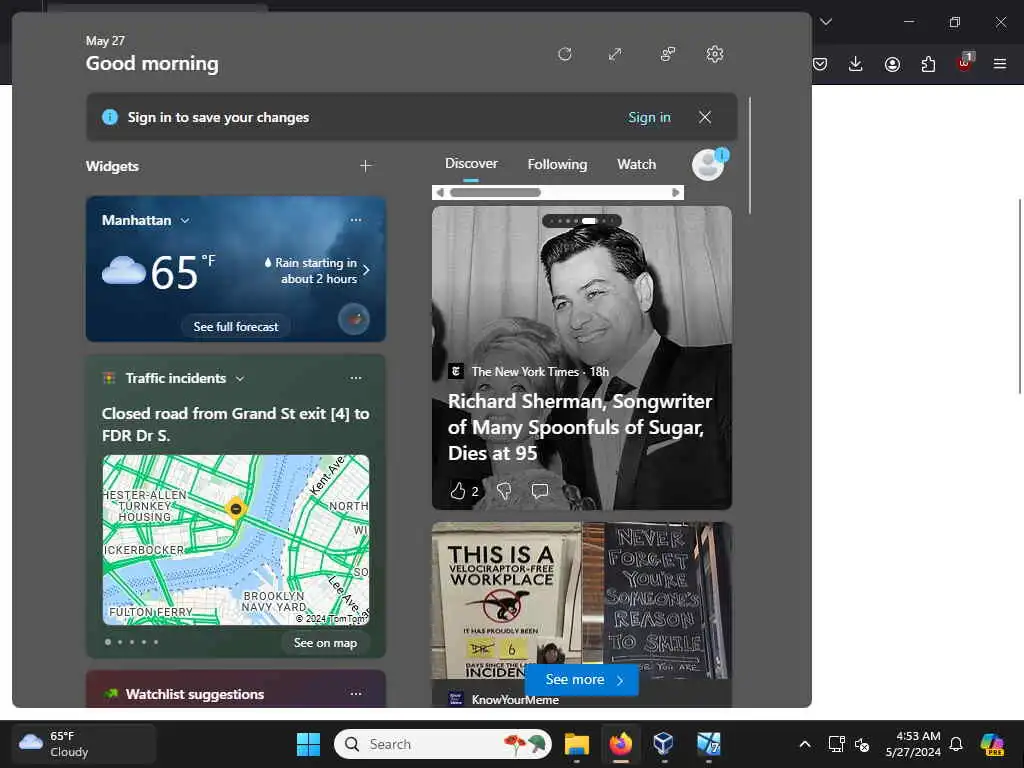This screenshot has height=768, width=1024.
Task: Click the Sign in link
Action: 649,118
